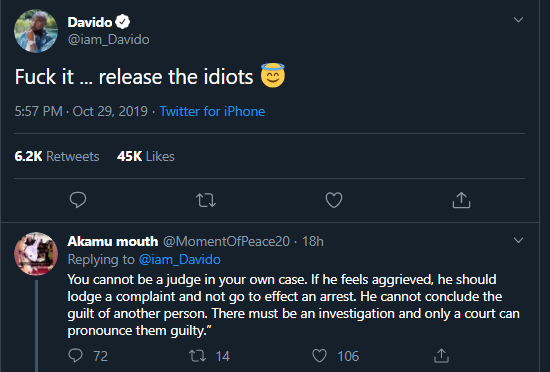Reply to Akamu mouth's comment
Viewport: 550px width, 372px height.
pos(75,356)
